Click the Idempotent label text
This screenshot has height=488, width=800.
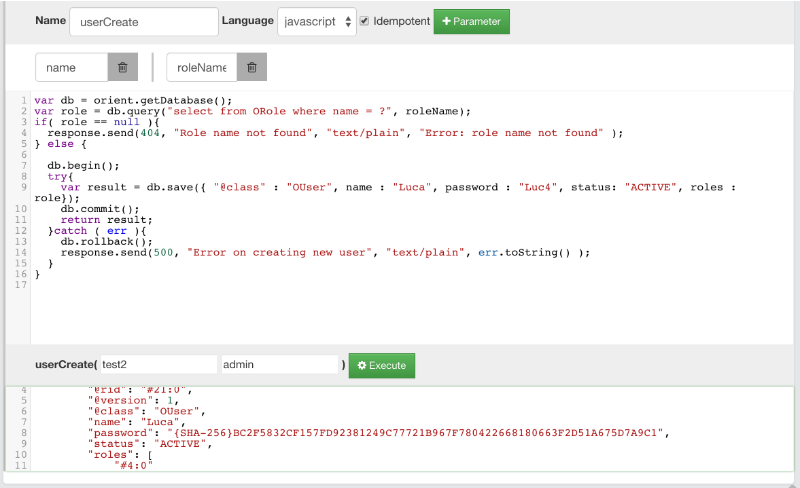point(402,21)
